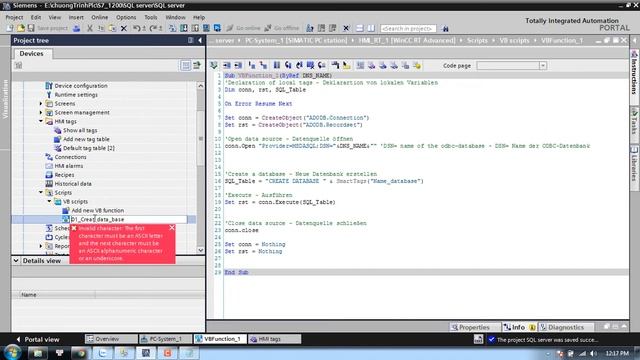This screenshot has height=360, width=640.
Task: Click the Increase indent icon in script toolbar
Action: (227, 65)
